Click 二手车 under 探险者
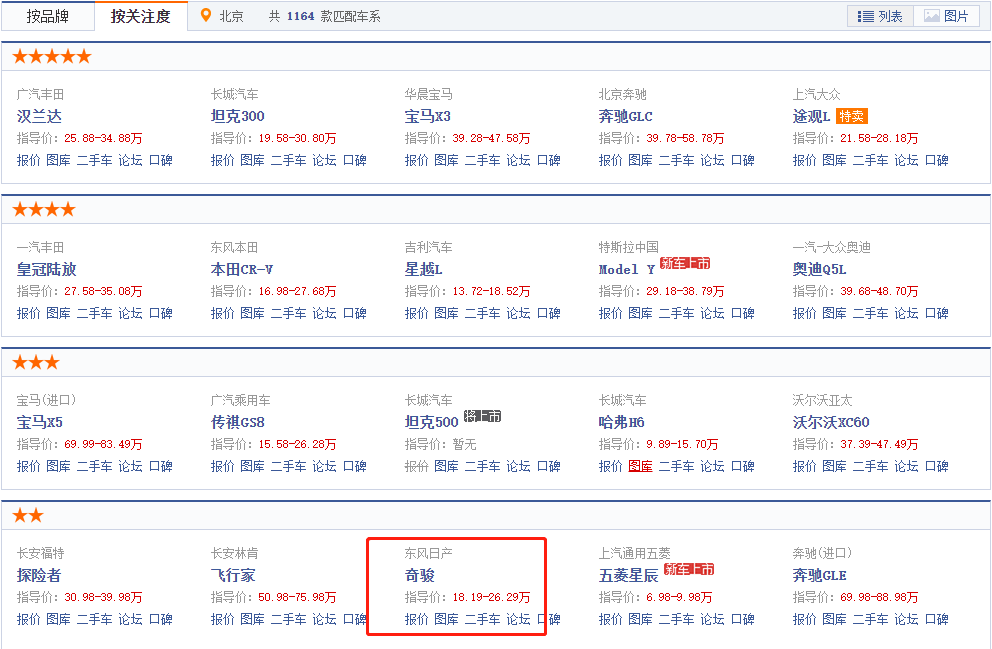 click(x=94, y=620)
